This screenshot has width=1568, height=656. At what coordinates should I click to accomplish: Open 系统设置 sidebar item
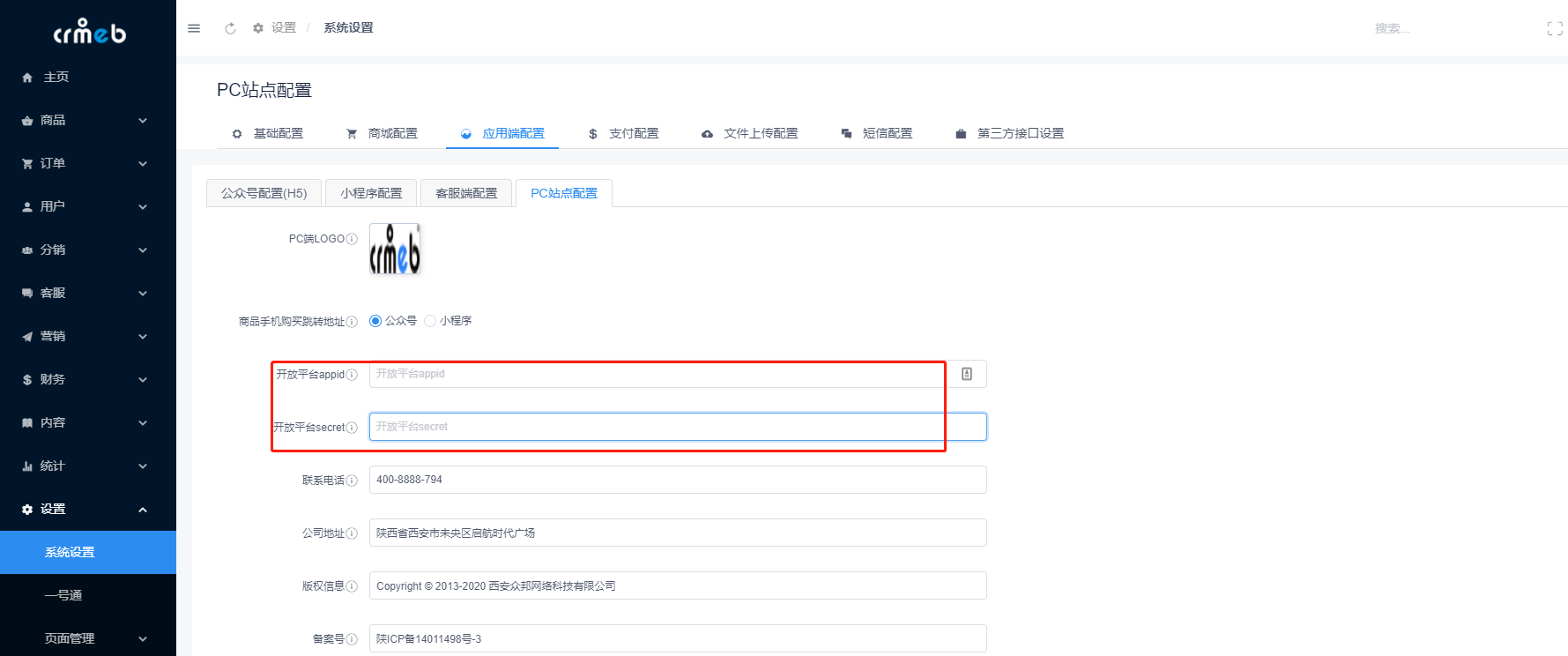coord(88,552)
